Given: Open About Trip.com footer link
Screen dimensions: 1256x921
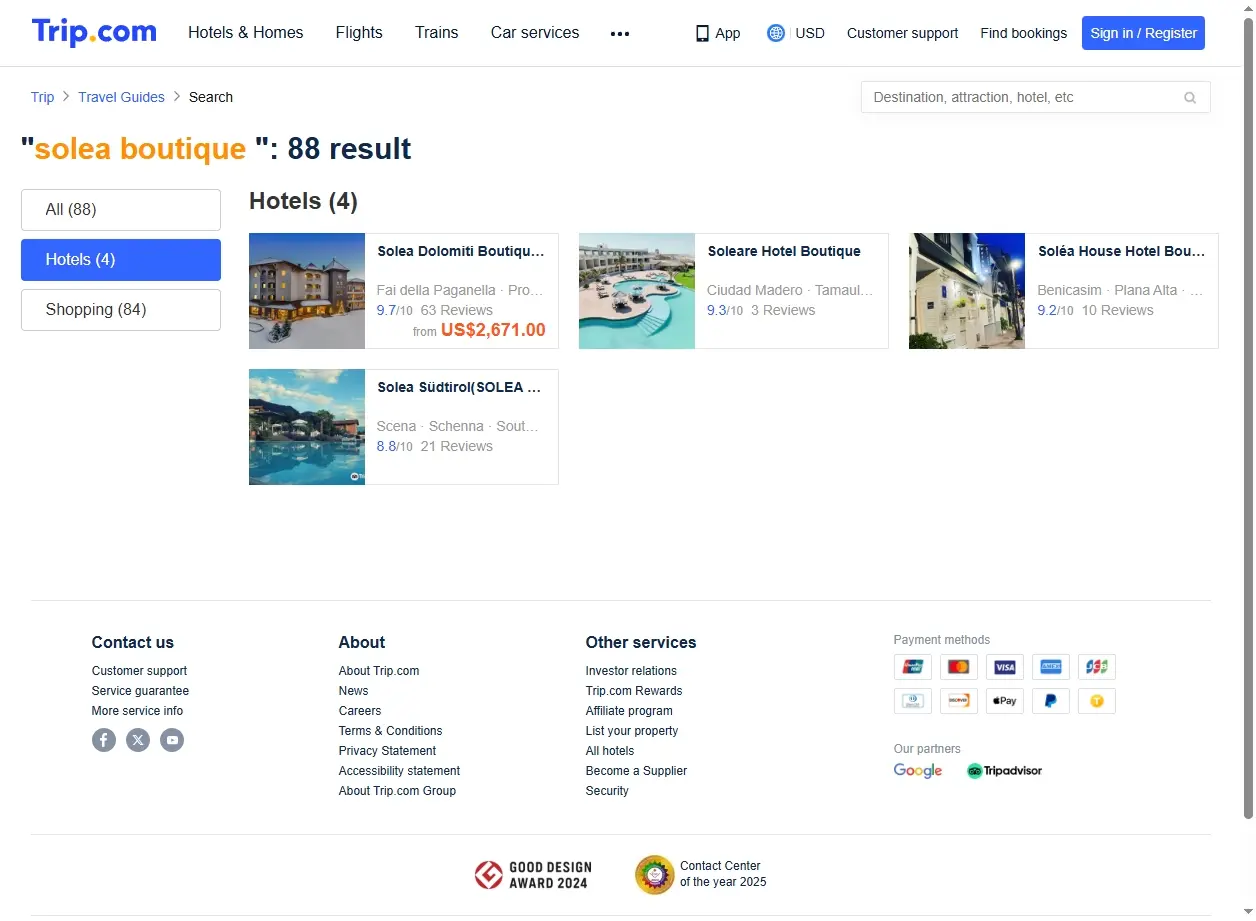Looking at the screenshot, I should pos(379,671).
